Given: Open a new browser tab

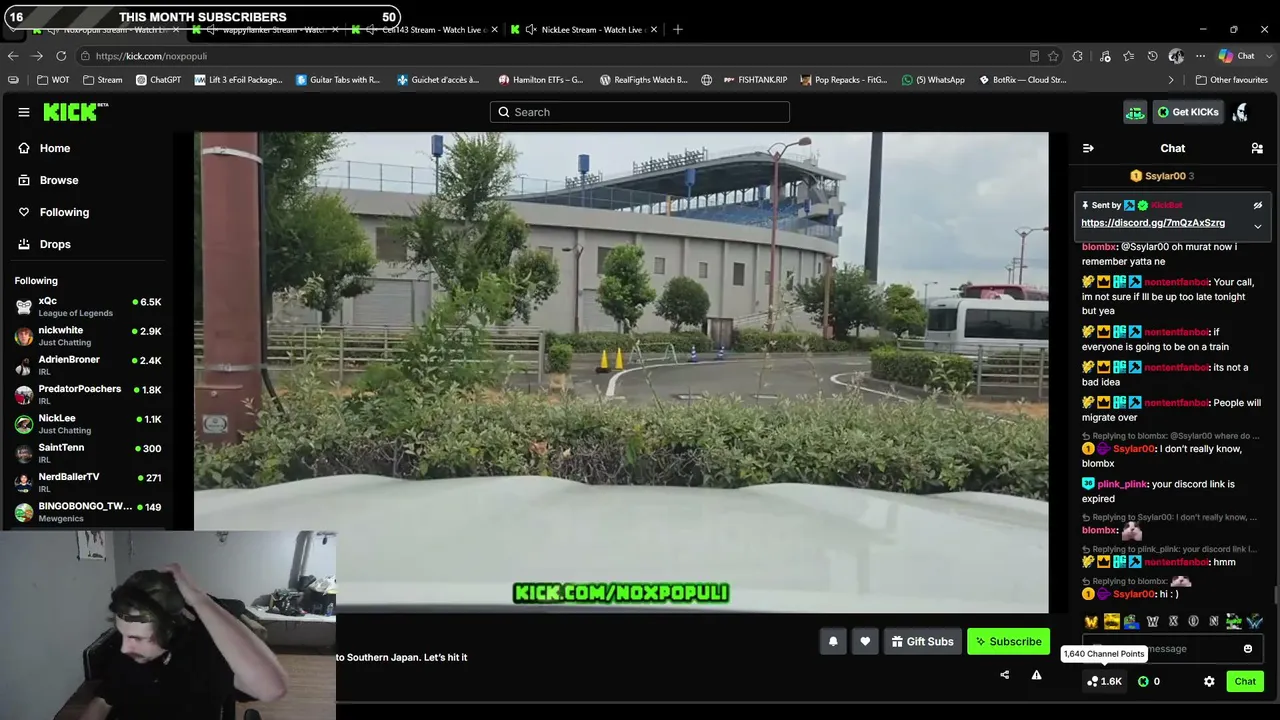Looking at the screenshot, I should [x=678, y=29].
